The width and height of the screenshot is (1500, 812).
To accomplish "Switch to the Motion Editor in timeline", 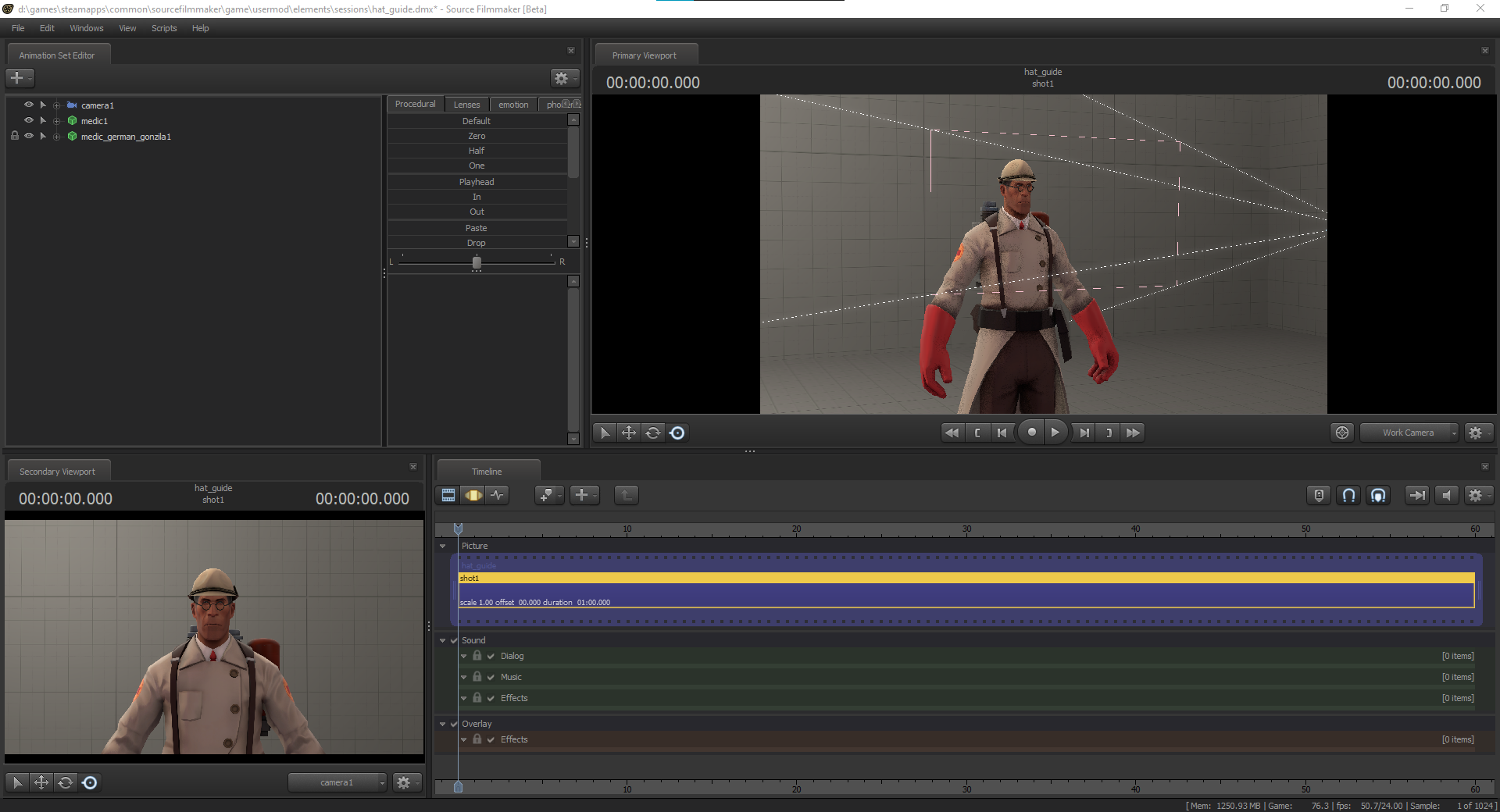I will tap(473, 495).
